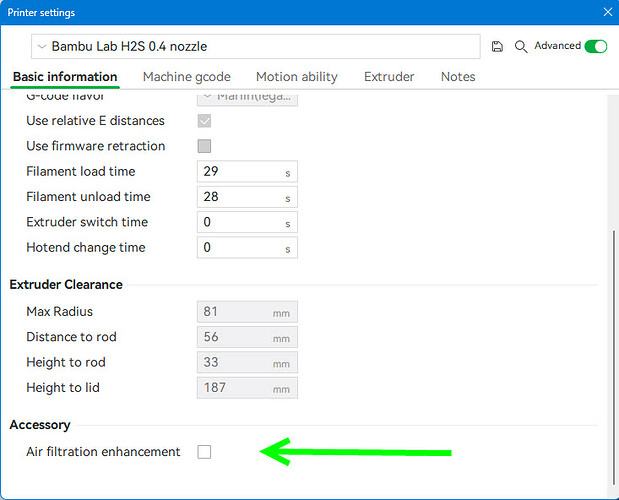Click the Hotend change time field
Viewport: 619px width, 500px height.
coord(248,247)
